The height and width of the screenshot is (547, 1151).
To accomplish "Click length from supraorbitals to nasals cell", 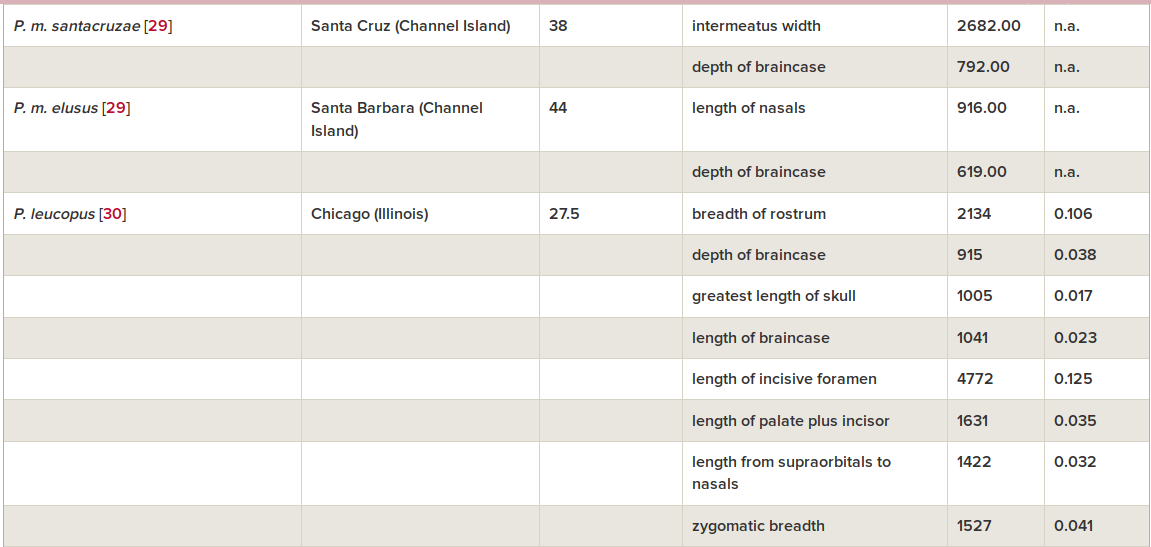I will click(815, 473).
